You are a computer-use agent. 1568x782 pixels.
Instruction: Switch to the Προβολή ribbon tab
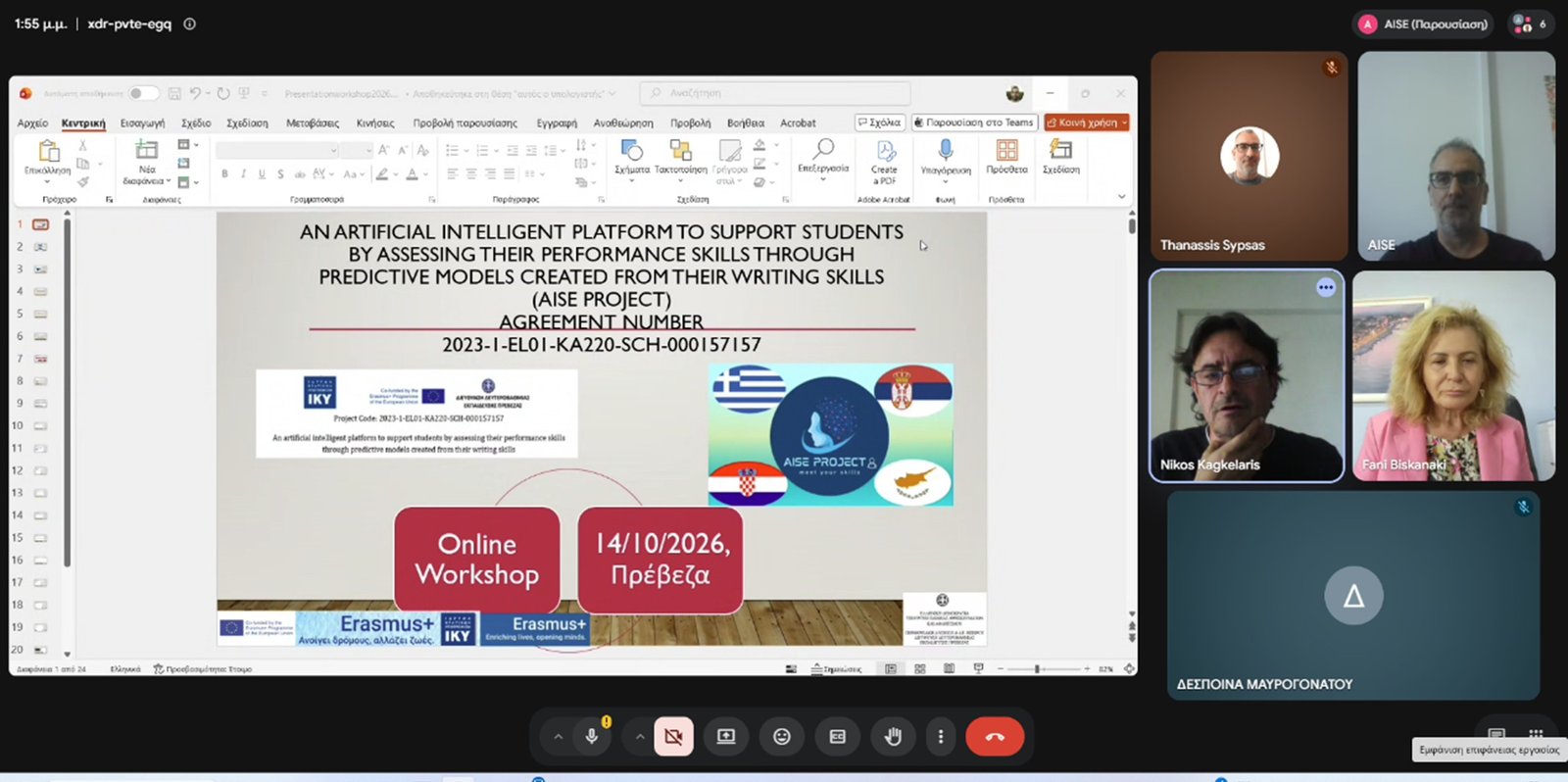[x=690, y=123]
